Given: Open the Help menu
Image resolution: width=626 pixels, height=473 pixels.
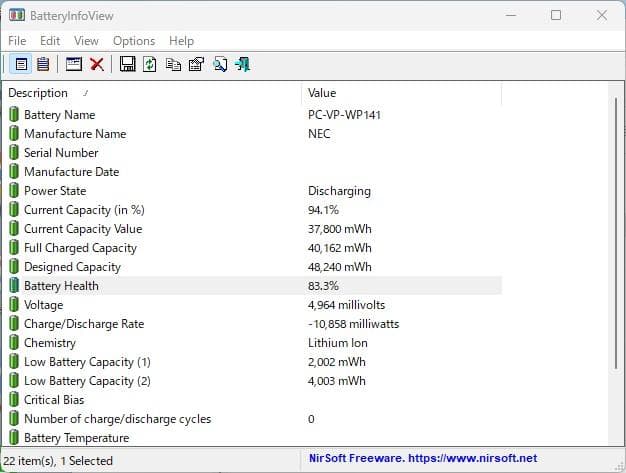Looking at the screenshot, I should pyautogui.click(x=181, y=41).
